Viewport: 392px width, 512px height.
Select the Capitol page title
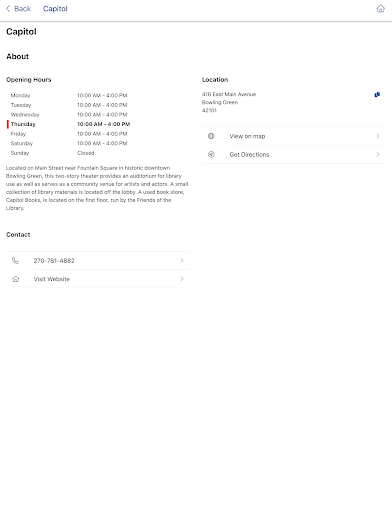21,32
